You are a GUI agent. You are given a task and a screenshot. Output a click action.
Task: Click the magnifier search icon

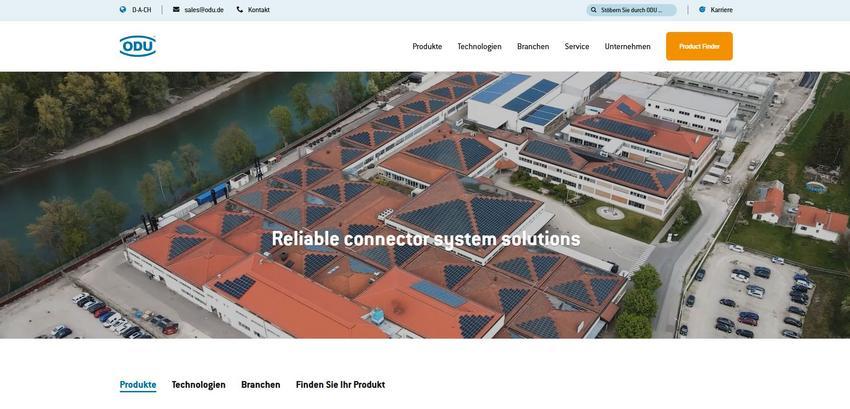tap(594, 10)
